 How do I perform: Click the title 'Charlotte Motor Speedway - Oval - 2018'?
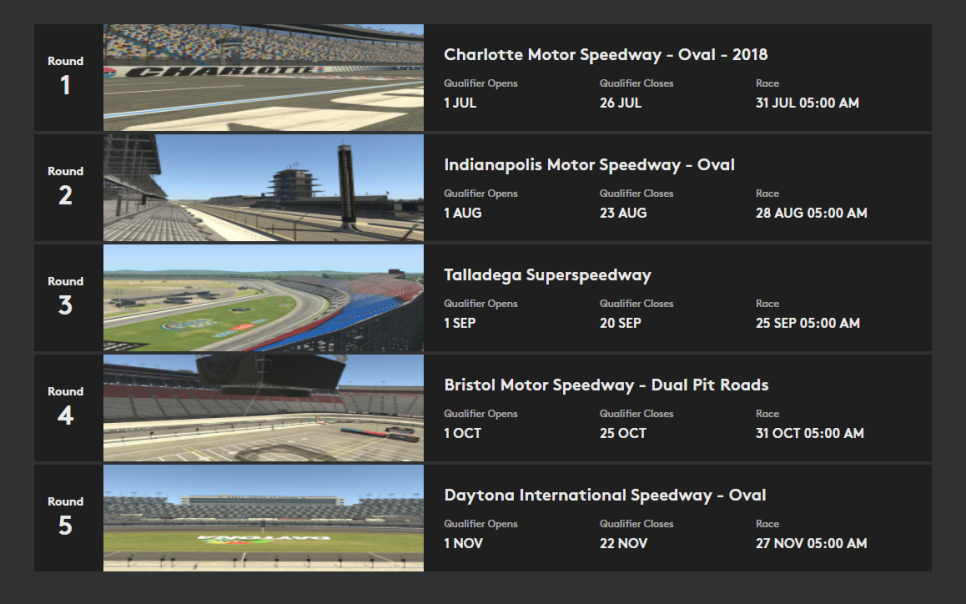click(606, 55)
